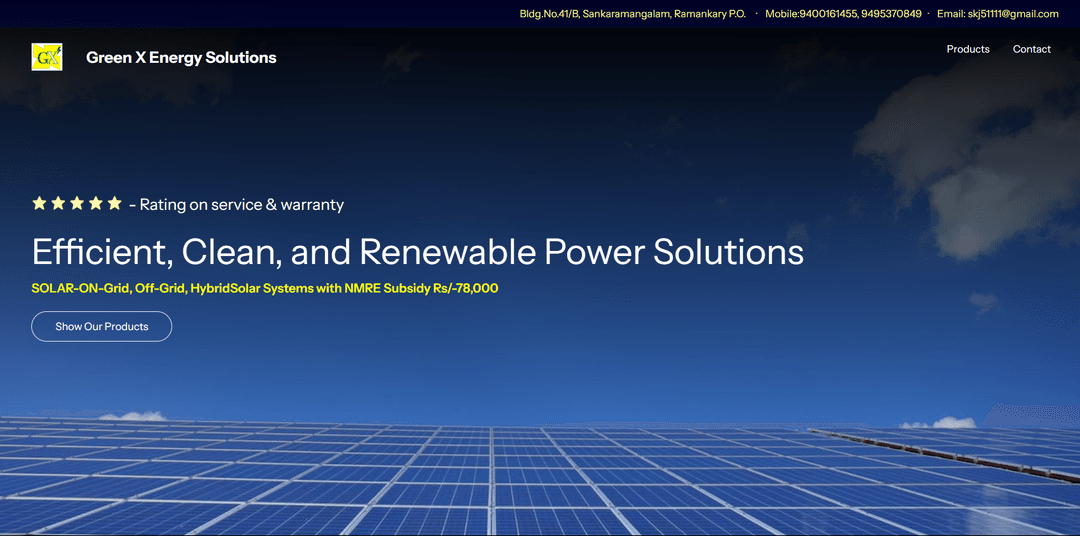Click the fifth rating star
Screen dimensions: 1080x536
[x=114, y=203]
